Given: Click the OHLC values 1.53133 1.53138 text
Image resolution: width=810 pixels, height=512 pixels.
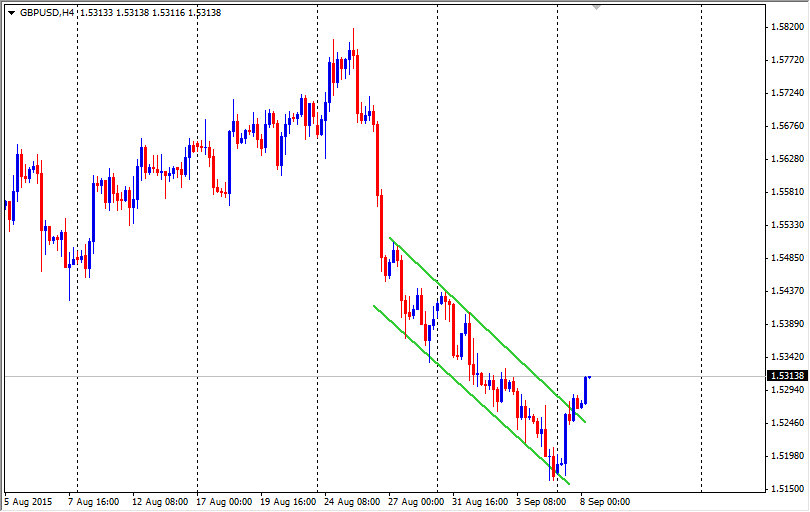Looking at the screenshot, I should pos(115,12).
